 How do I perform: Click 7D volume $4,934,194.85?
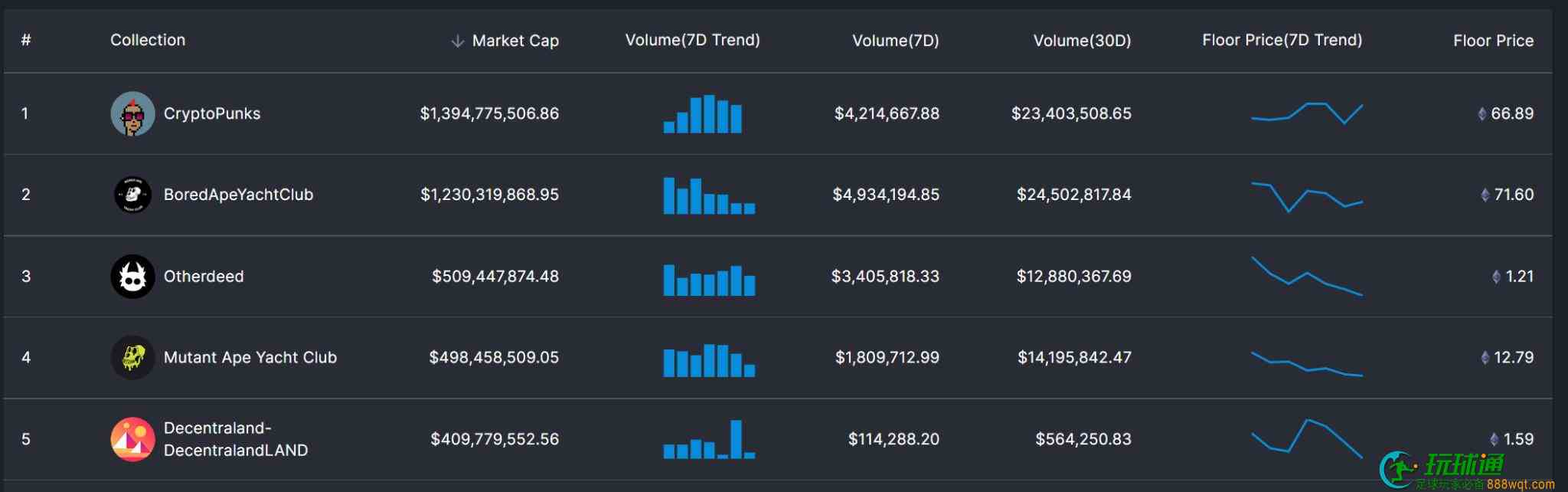coord(886,195)
